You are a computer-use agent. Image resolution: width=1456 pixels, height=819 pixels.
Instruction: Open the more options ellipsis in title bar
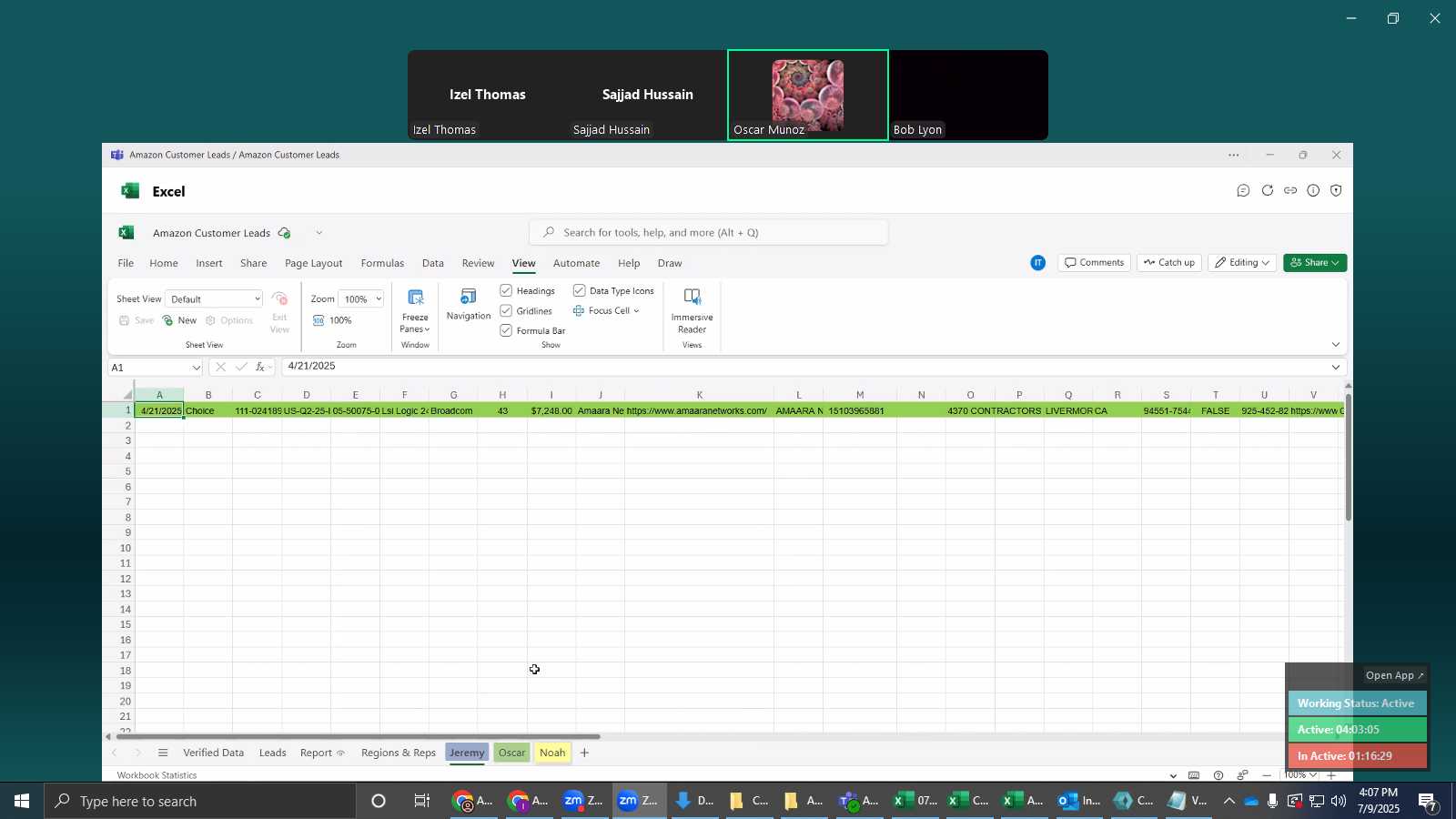pos(1234,156)
